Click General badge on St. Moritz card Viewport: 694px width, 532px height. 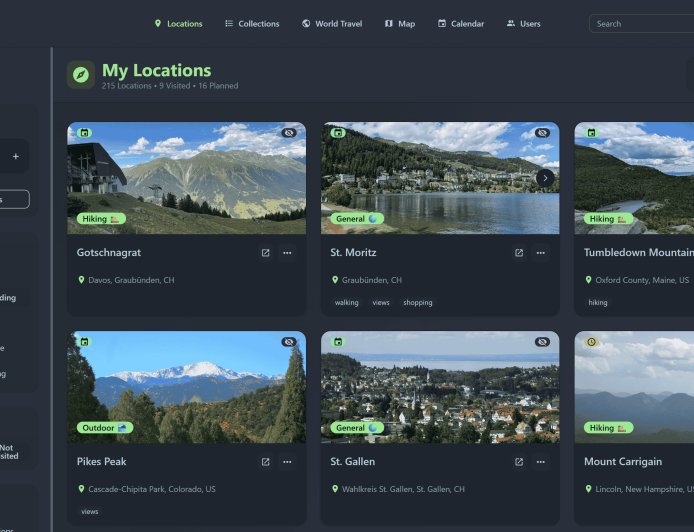[357, 219]
